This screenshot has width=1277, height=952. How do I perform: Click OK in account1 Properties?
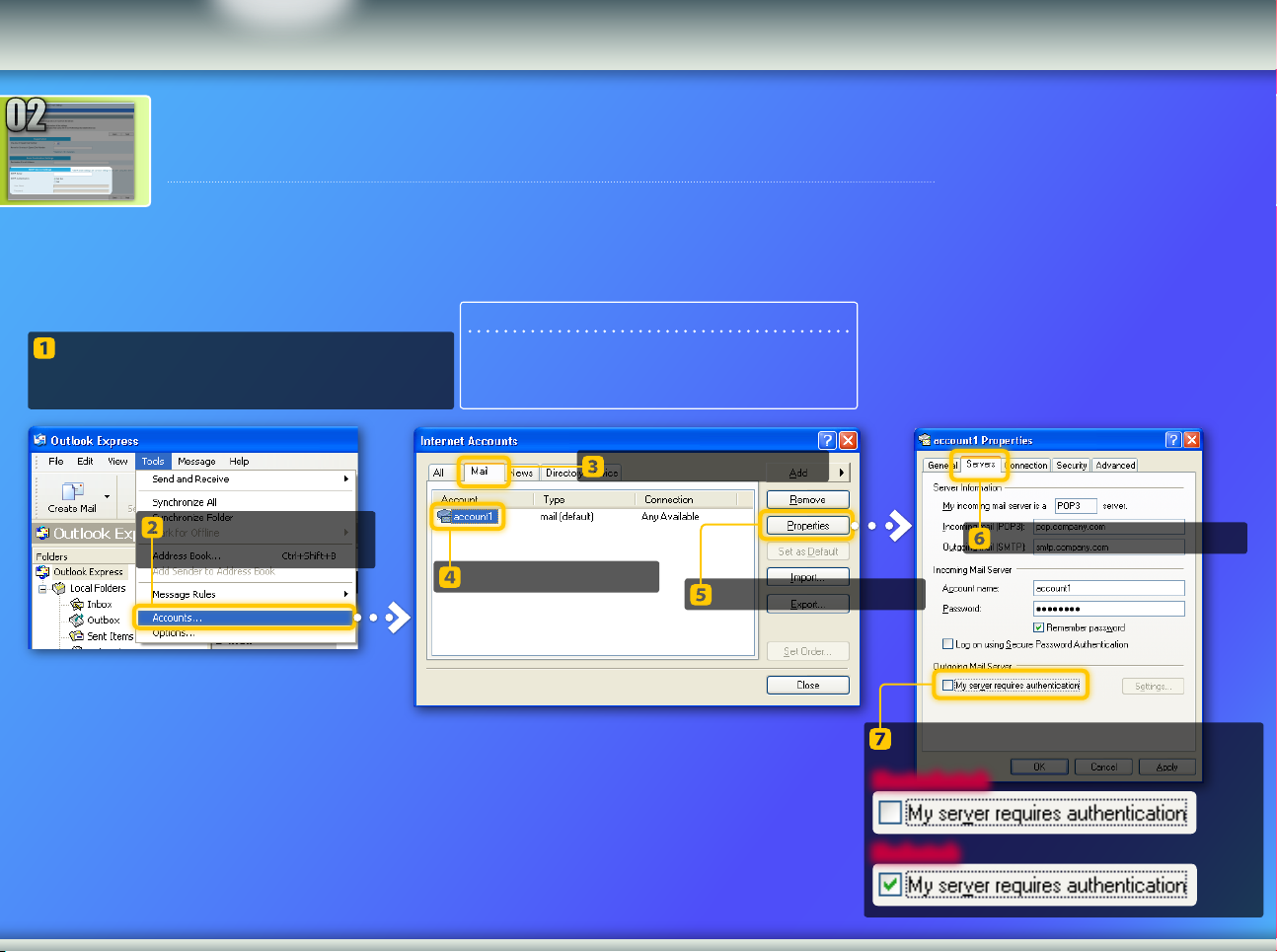(x=1039, y=767)
